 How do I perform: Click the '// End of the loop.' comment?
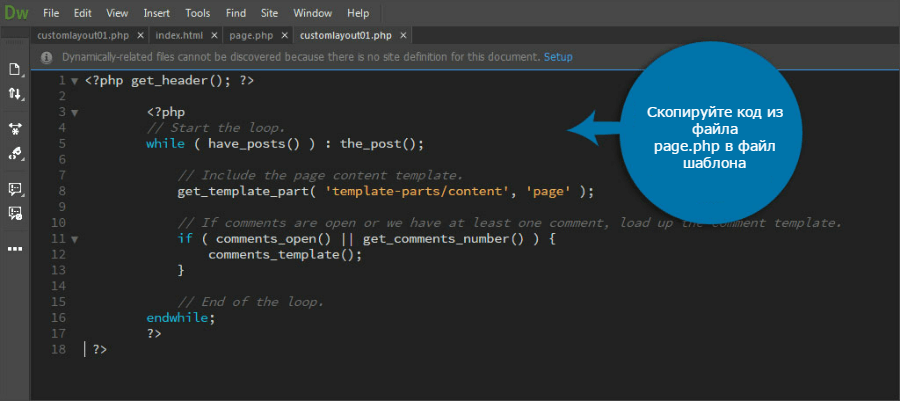[x=251, y=302]
